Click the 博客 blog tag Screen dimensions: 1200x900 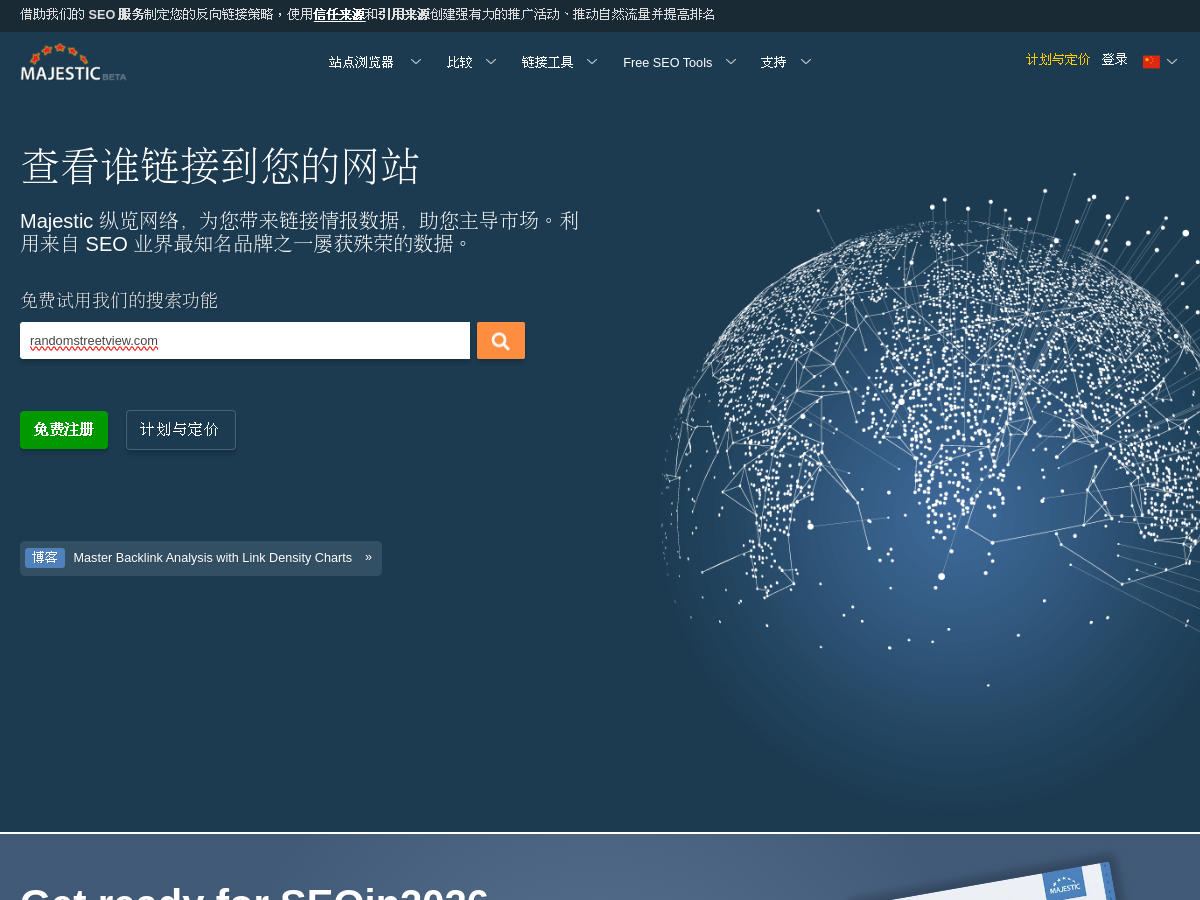pos(45,558)
